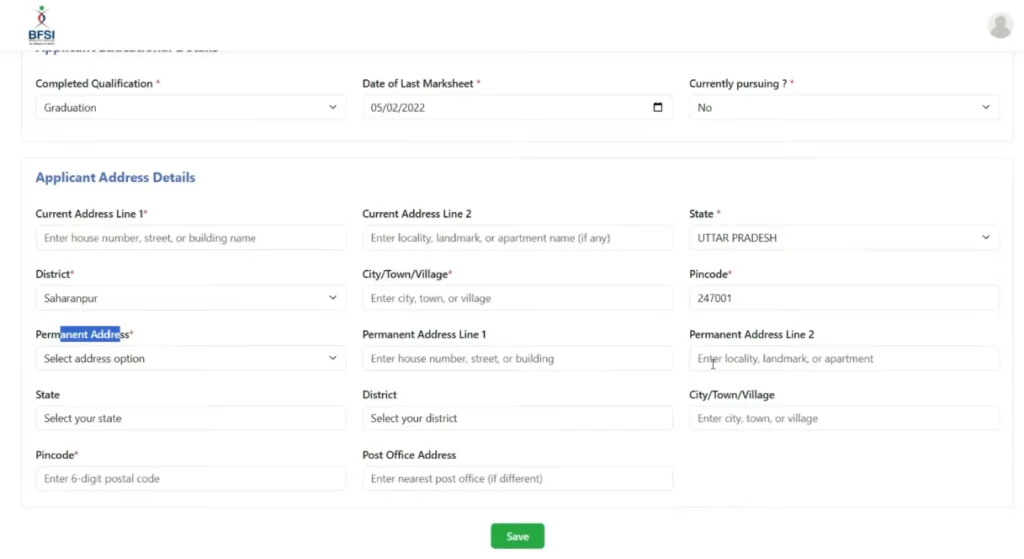Open the user profile avatar
The width and height of the screenshot is (1024, 559).
pos(1000,26)
